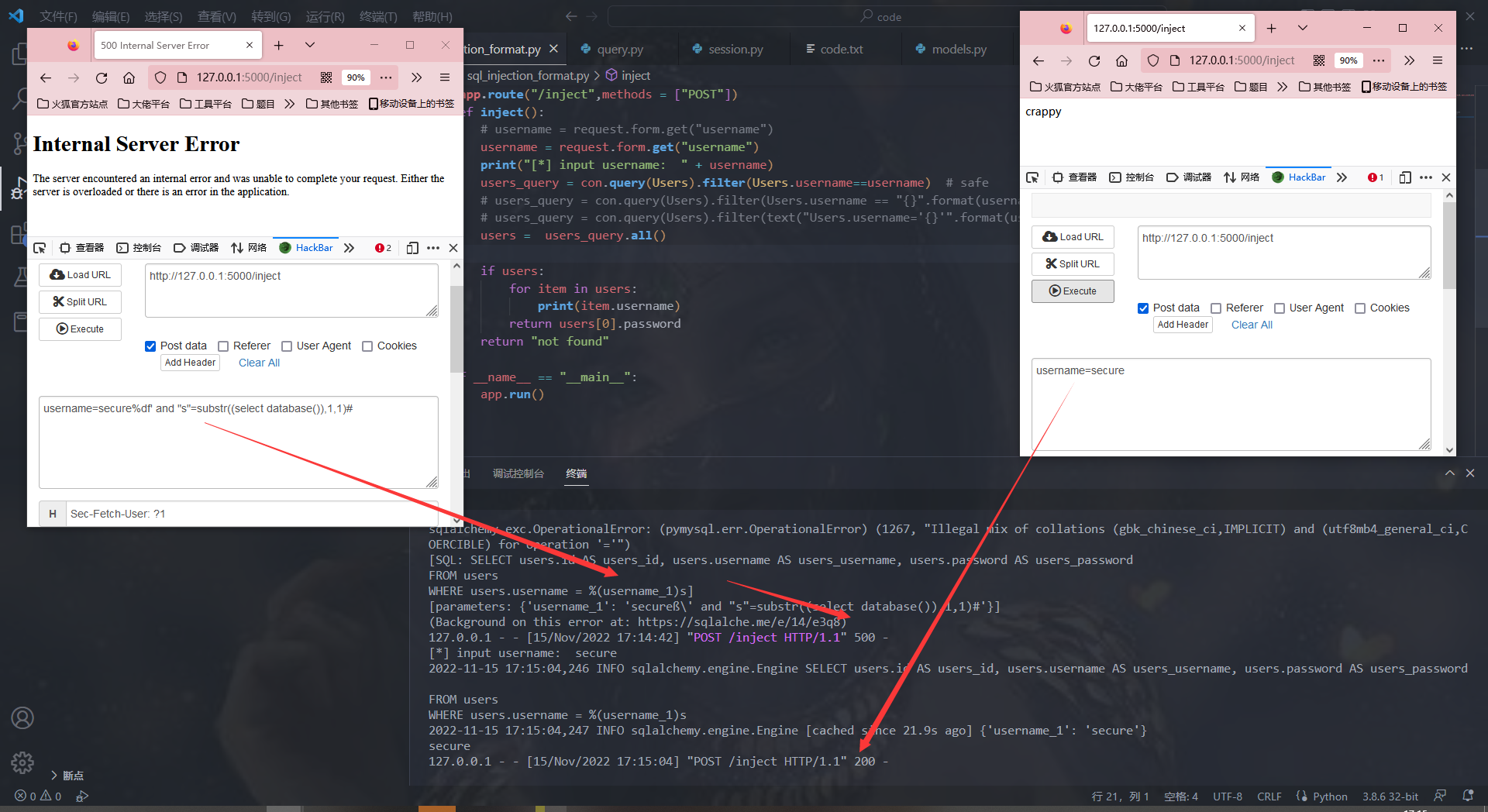Screen dimensions: 1488x812
Task: Open left devtools more options menu
Action: click(433, 248)
